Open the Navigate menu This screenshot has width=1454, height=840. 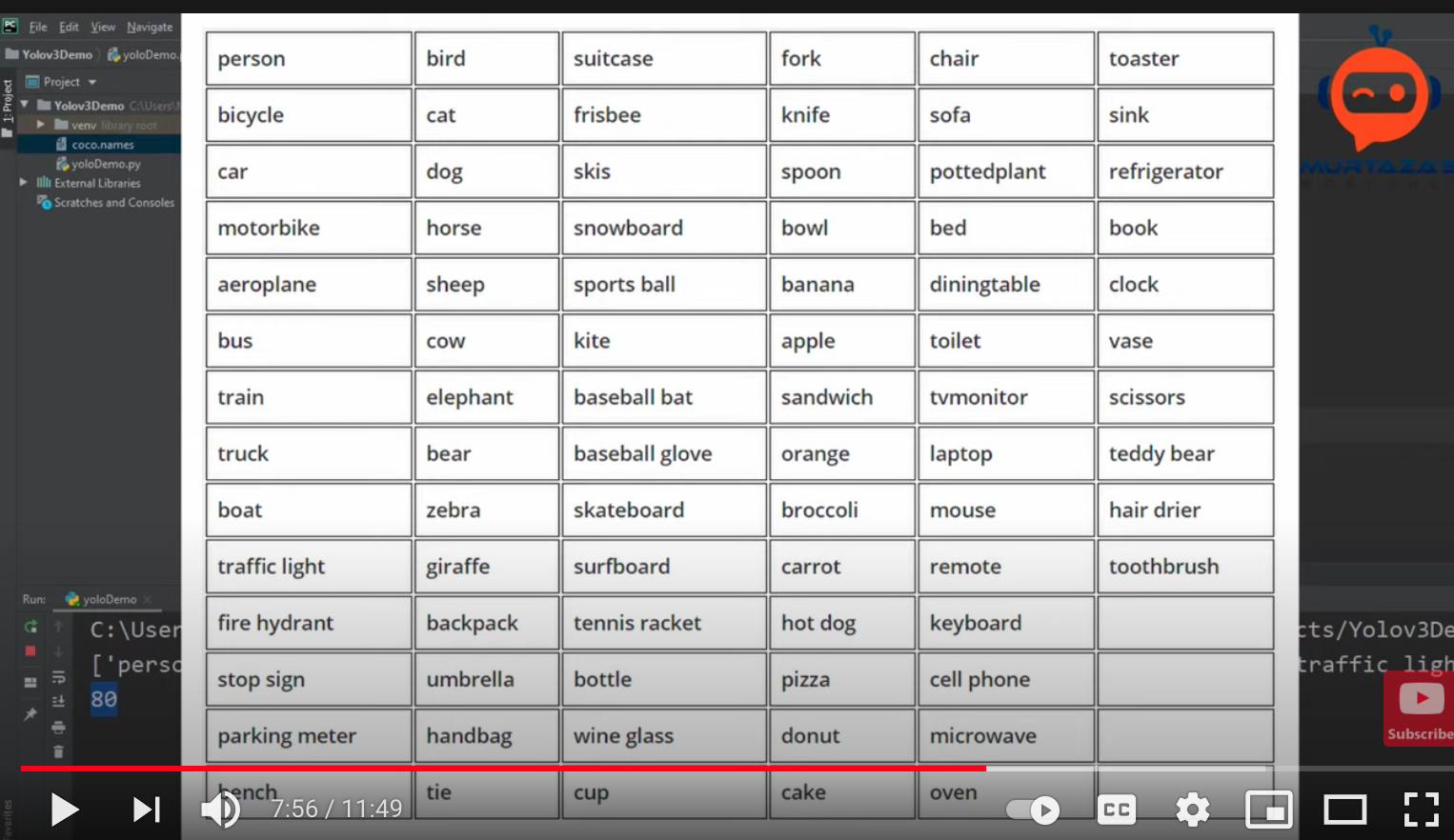click(x=150, y=27)
